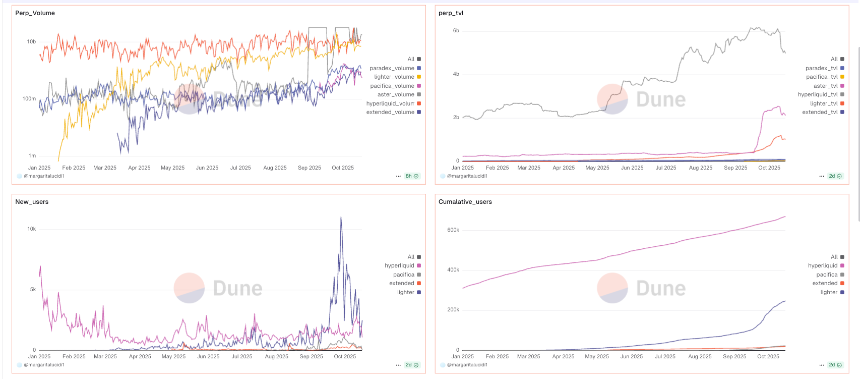The image size is (860, 379).
Task: Click author avatar icon below New_users chart
Action: pyautogui.click(x=19, y=364)
